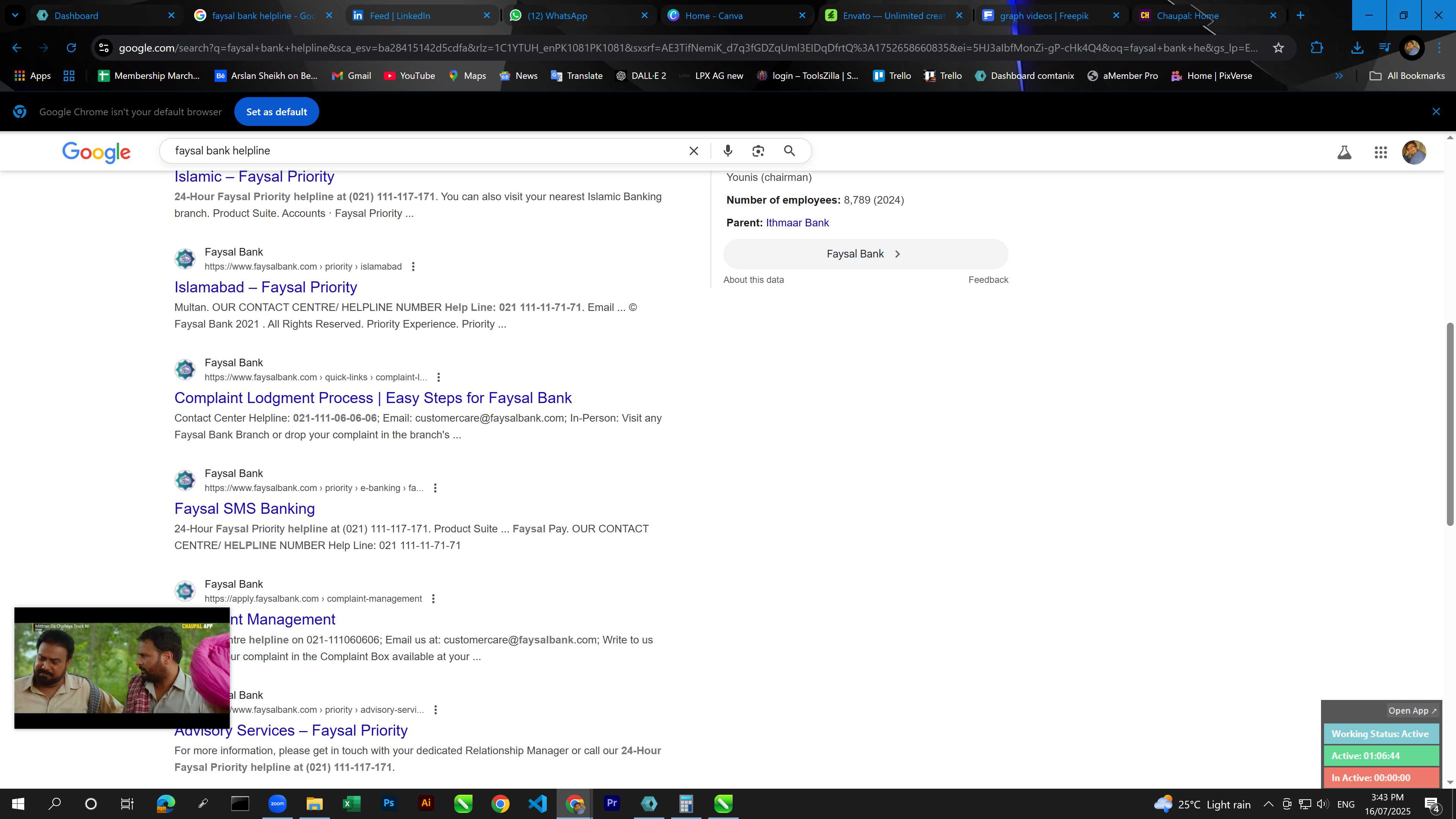Viewport: 1456px width, 819px height.
Task: Open Chrome profile avatar in toolbar
Action: tap(1411, 48)
